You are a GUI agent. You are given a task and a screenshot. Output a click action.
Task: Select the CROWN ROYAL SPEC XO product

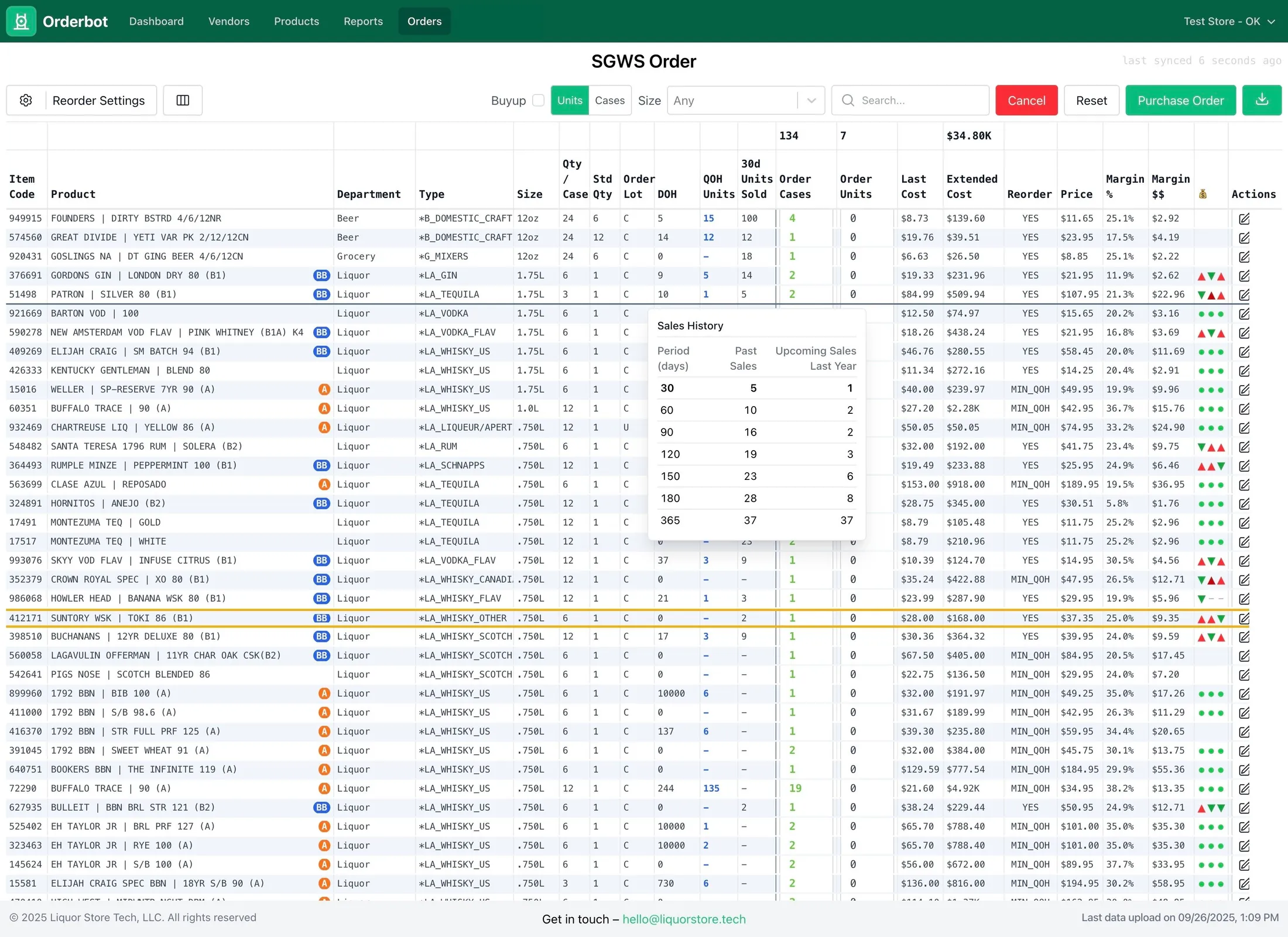click(x=130, y=579)
